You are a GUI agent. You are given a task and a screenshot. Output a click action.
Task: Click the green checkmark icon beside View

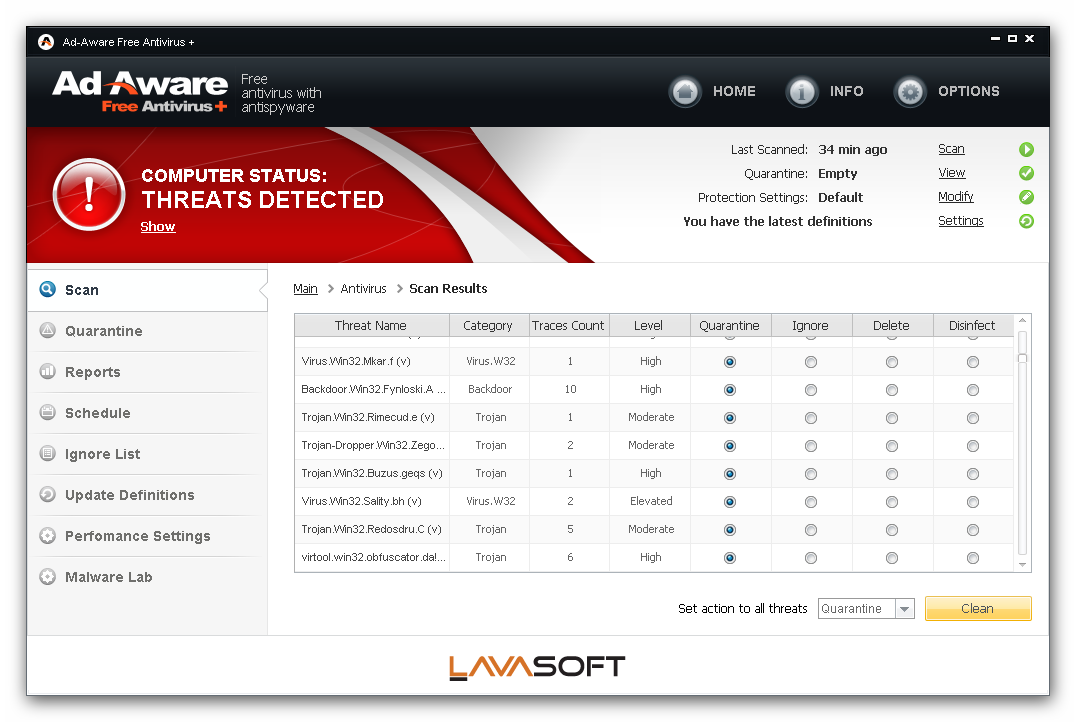(x=1026, y=174)
